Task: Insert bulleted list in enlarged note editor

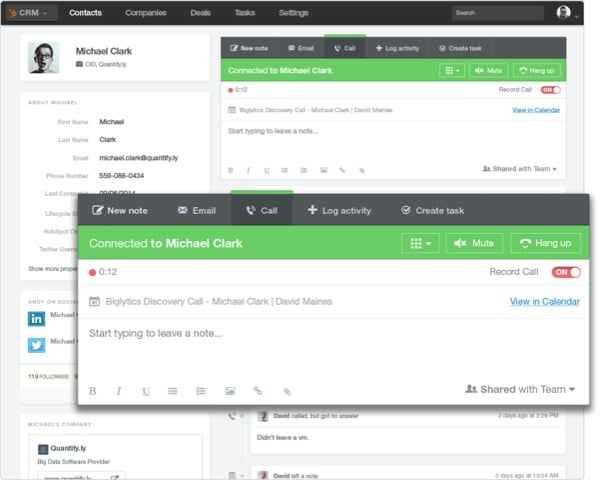Action: 173,391
